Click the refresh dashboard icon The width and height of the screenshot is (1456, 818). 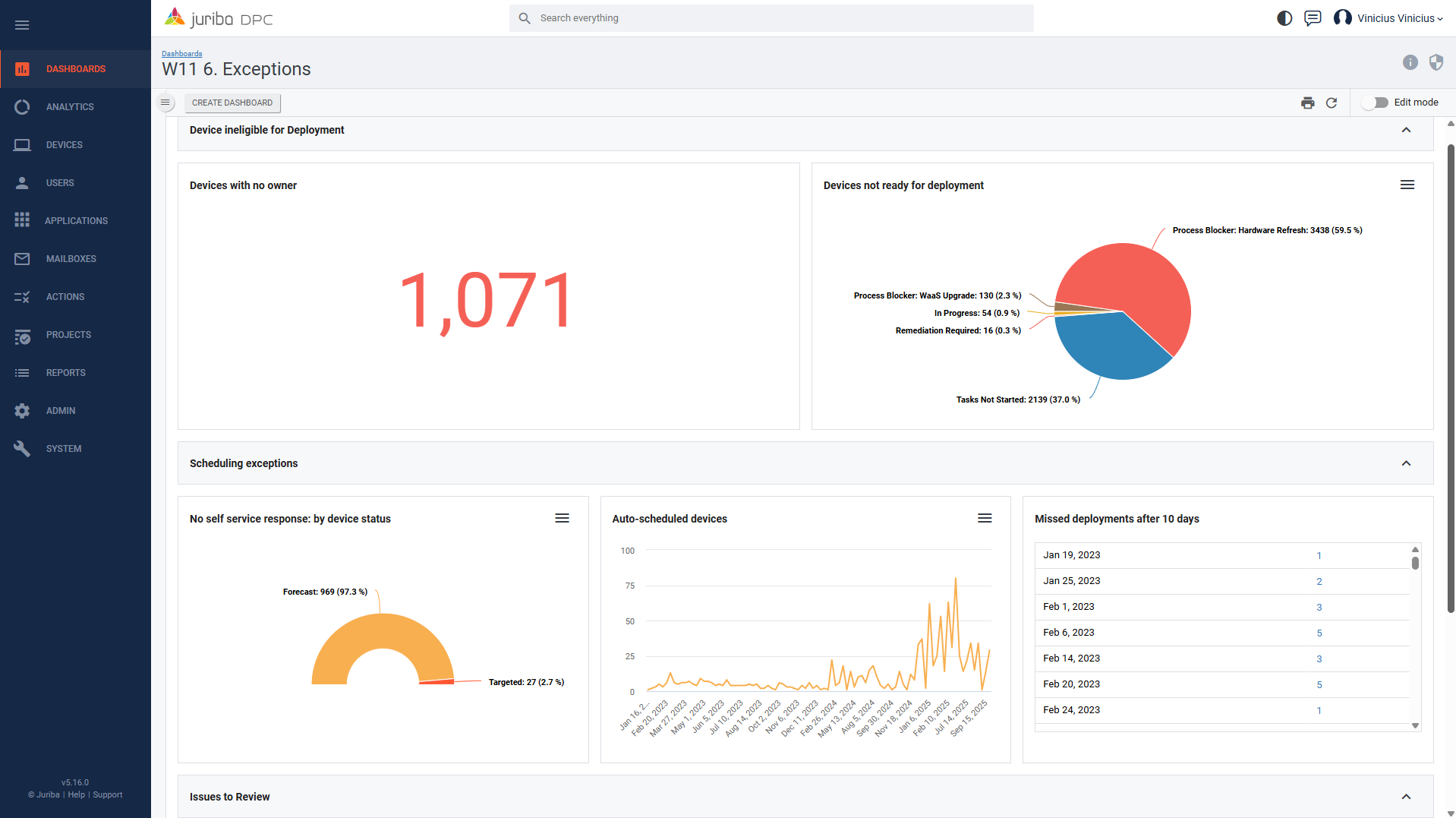[x=1332, y=103]
